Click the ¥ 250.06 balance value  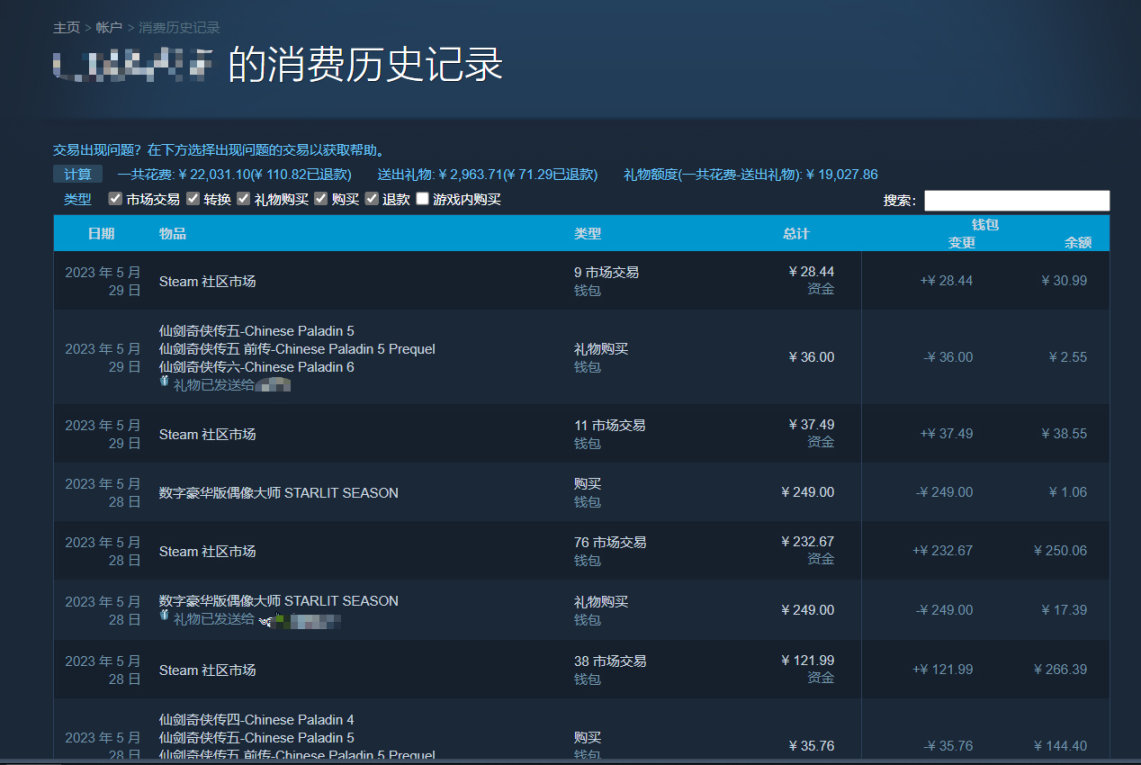1060,551
